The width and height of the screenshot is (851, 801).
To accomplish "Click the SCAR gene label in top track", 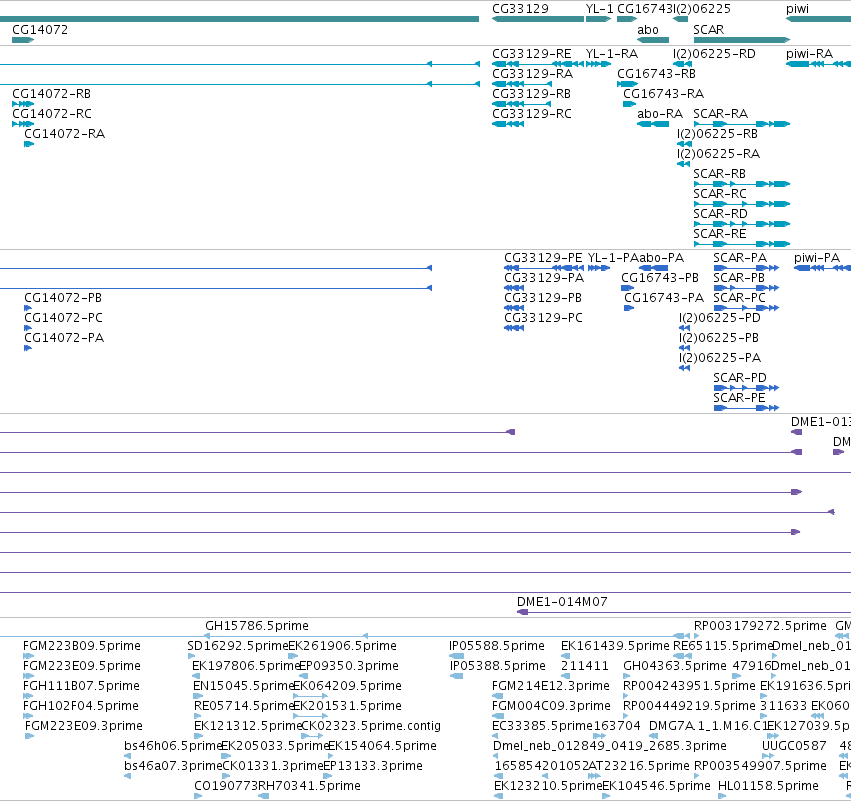I will click(x=708, y=30).
